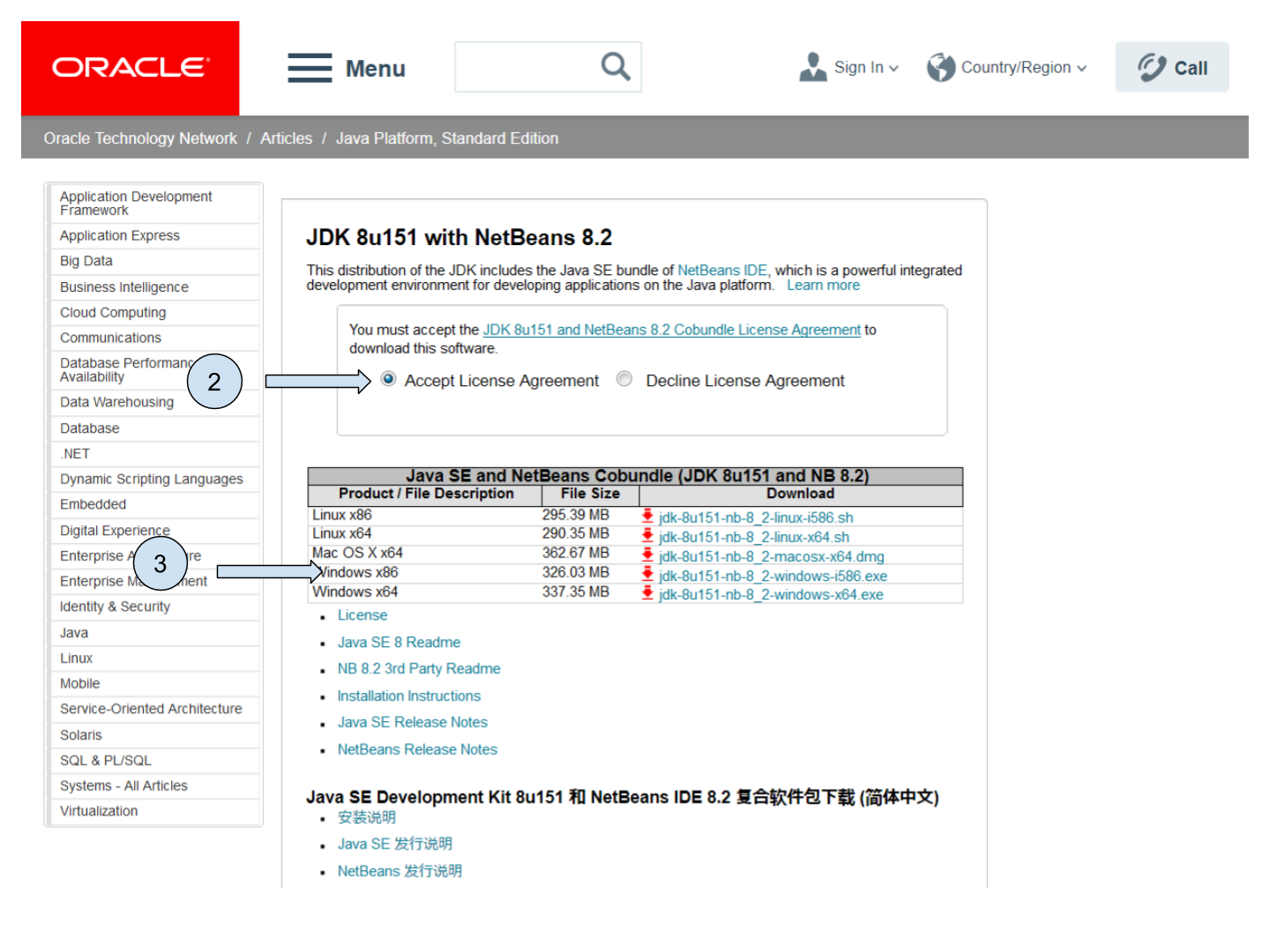Select Decline License Agreement radio button
1270x952 pixels.
click(624, 379)
